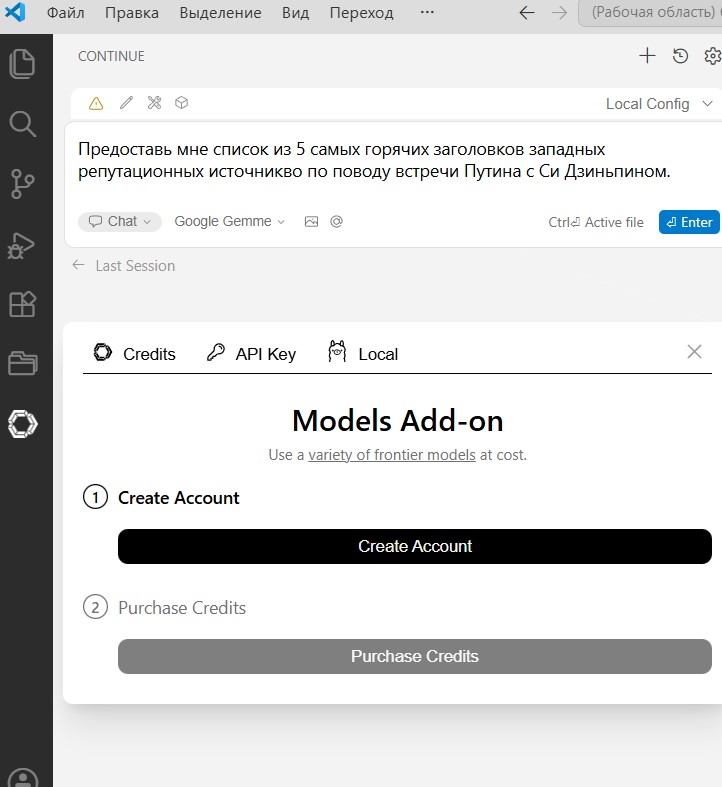Click the pencil rules icon
Viewport: 722px width, 787px height.
point(127,103)
